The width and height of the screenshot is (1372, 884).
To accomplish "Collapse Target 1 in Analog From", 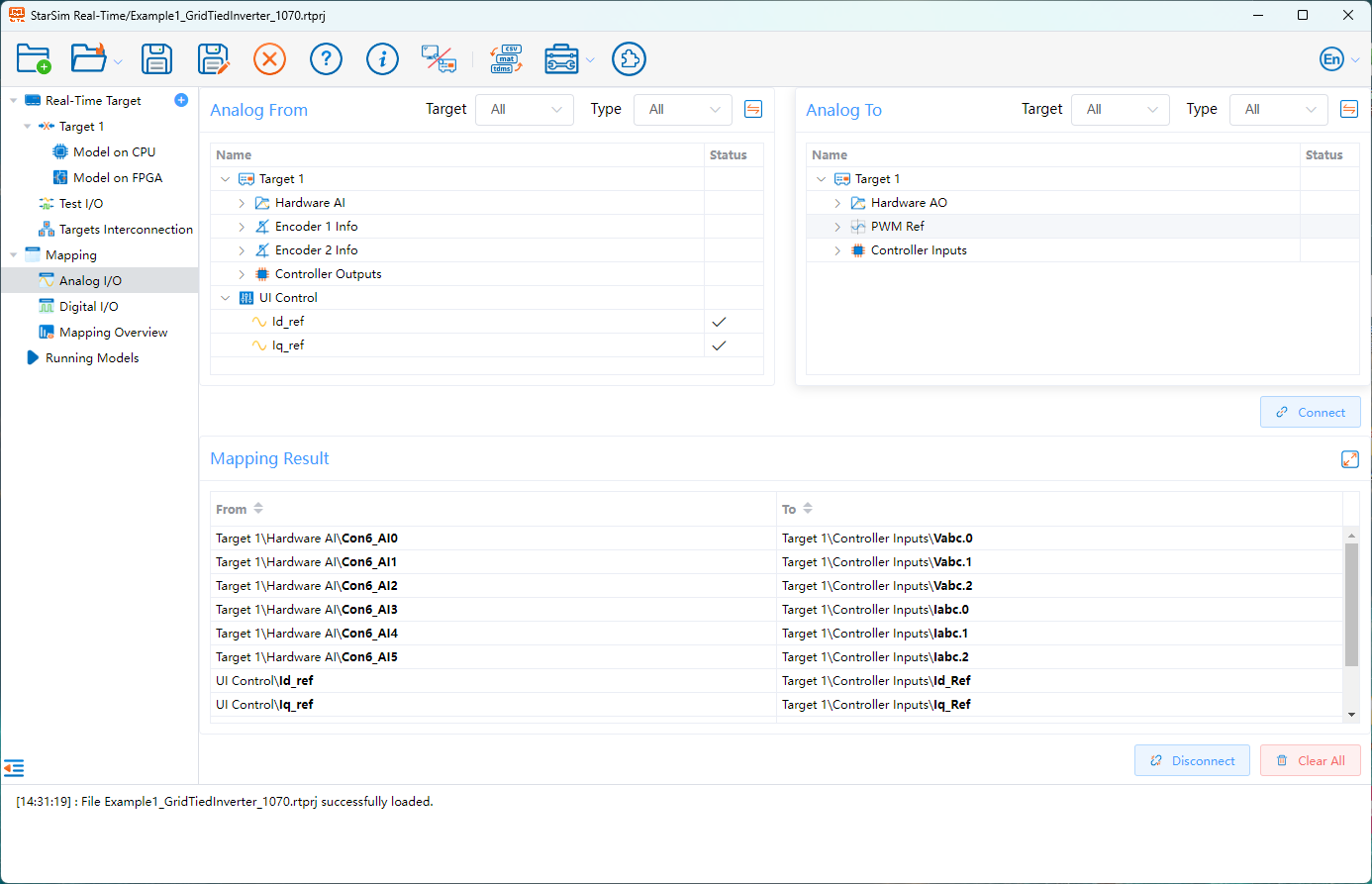I will [x=225, y=179].
